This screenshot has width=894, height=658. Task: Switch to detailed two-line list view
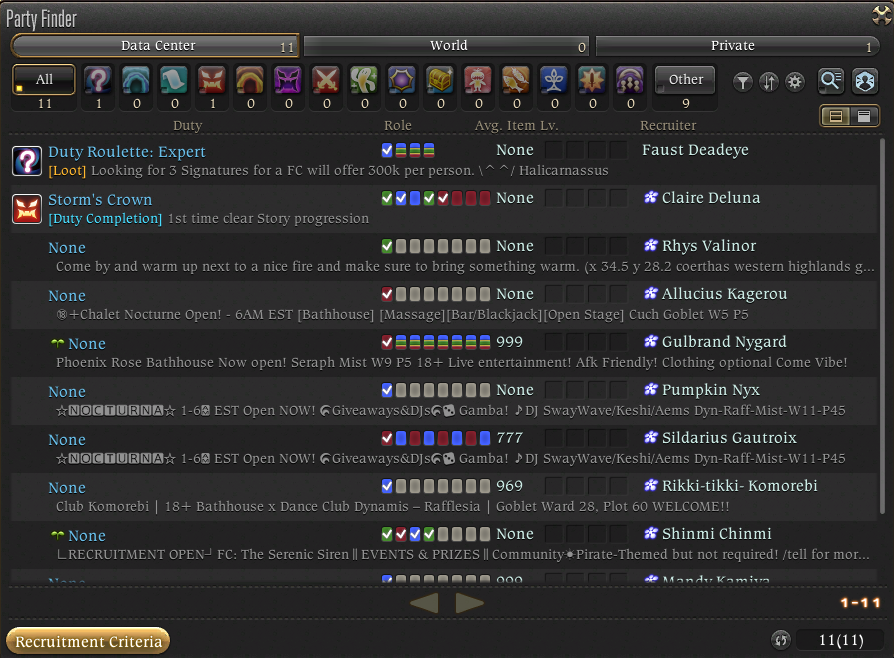click(836, 116)
